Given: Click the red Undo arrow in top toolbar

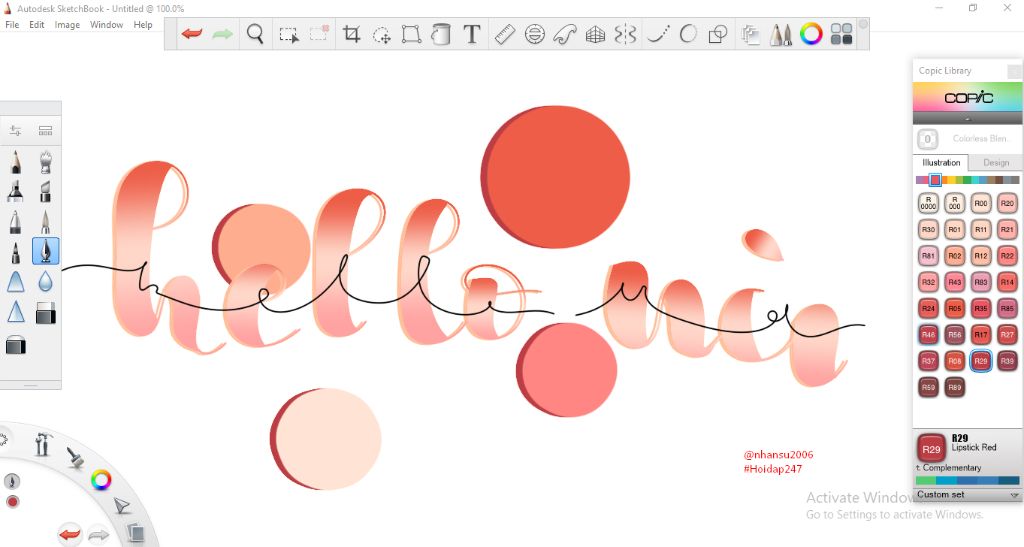Looking at the screenshot, I should (191, 33).
